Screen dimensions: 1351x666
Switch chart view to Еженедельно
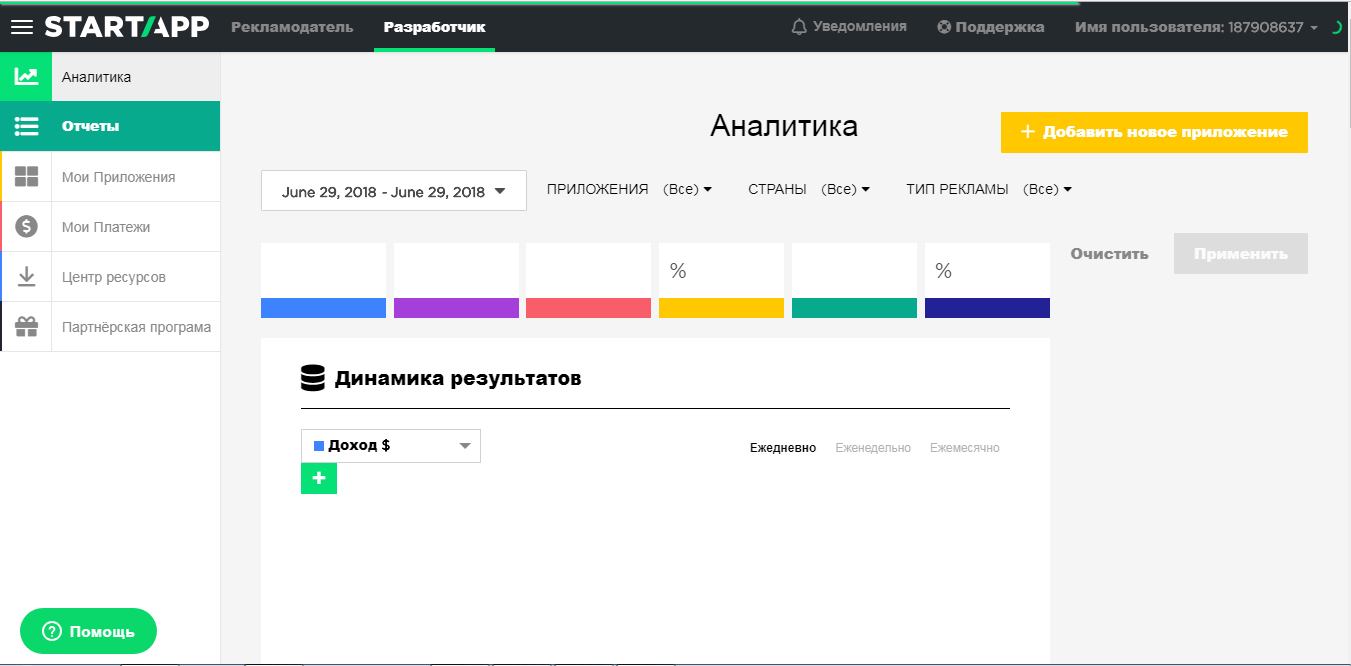pyautogui.click(x=873, y=447)
